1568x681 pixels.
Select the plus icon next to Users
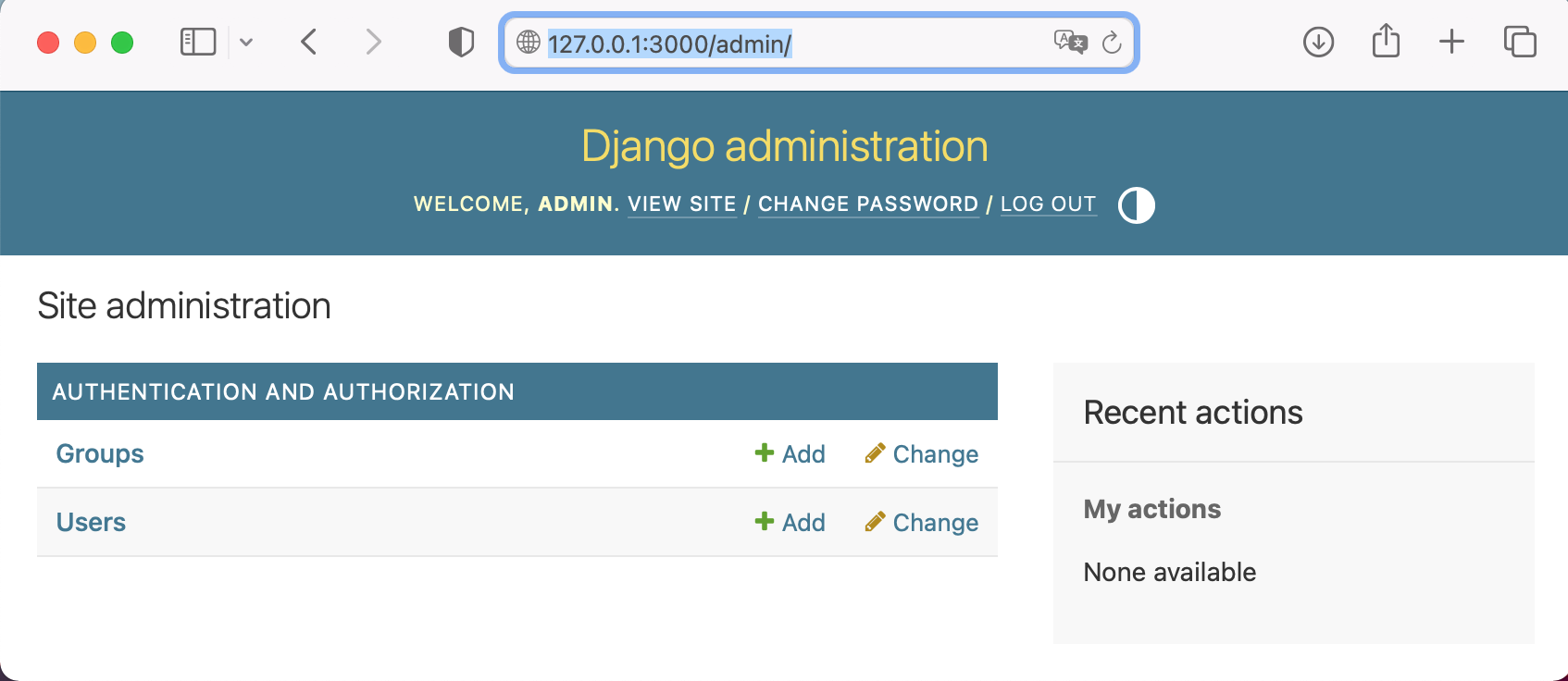click(764, 522)
